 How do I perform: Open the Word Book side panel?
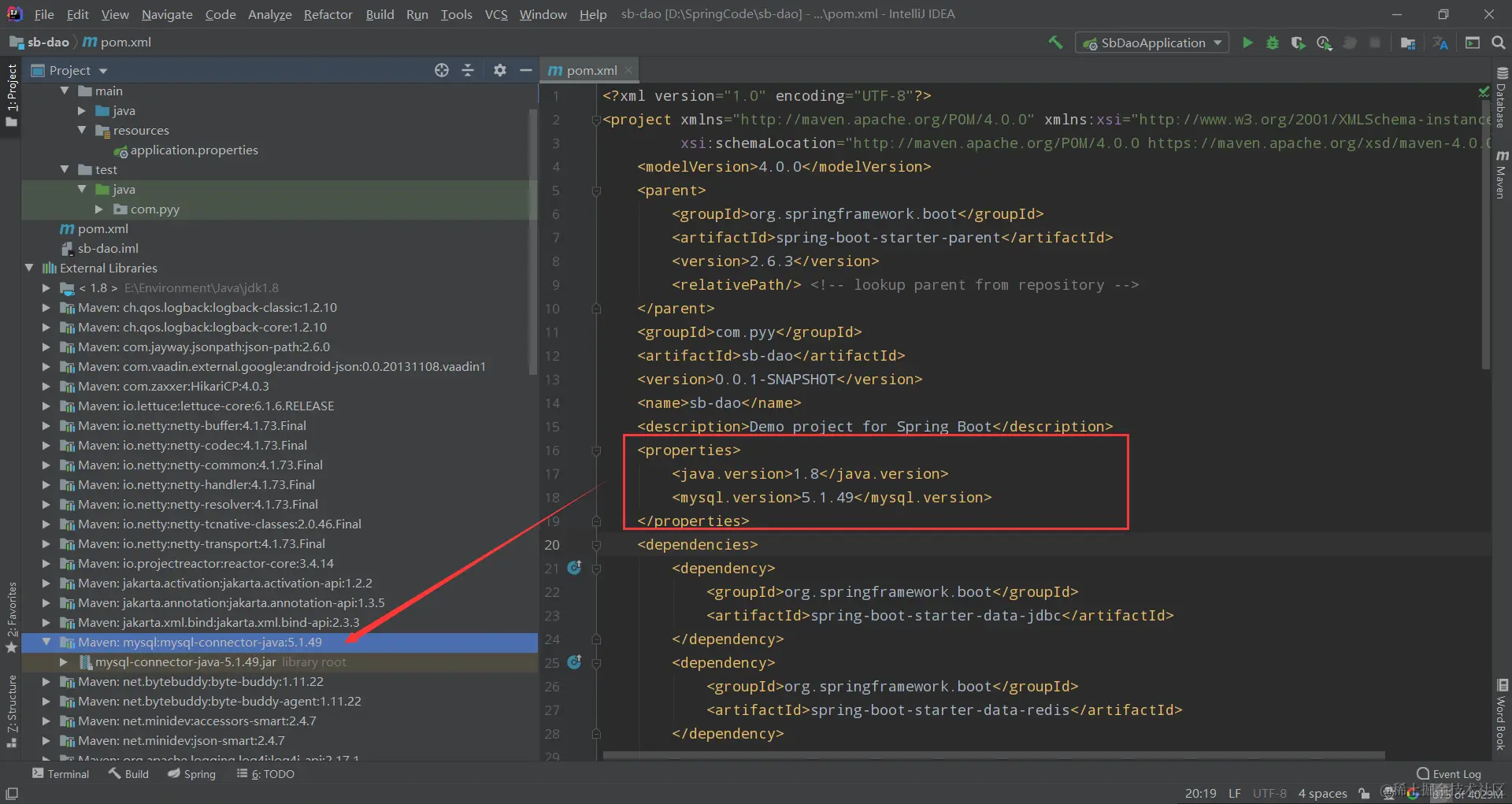tap(1502, 715)
